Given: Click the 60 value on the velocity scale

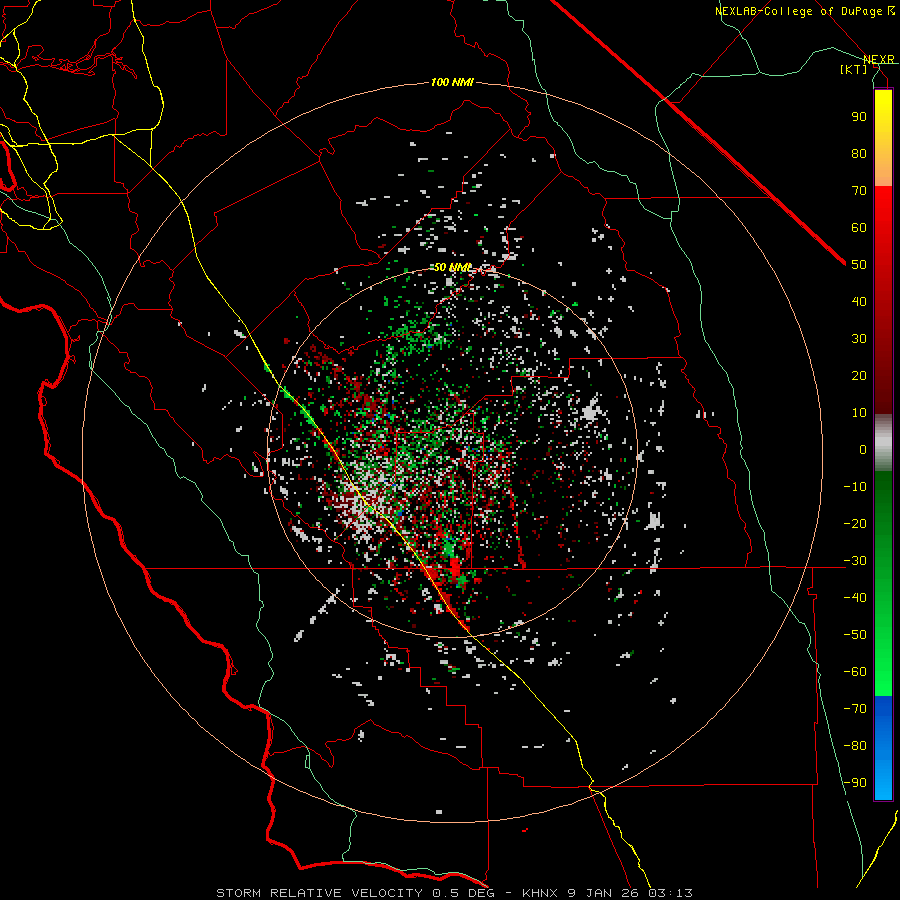Looking at the screenshot, I should point(859,227).
